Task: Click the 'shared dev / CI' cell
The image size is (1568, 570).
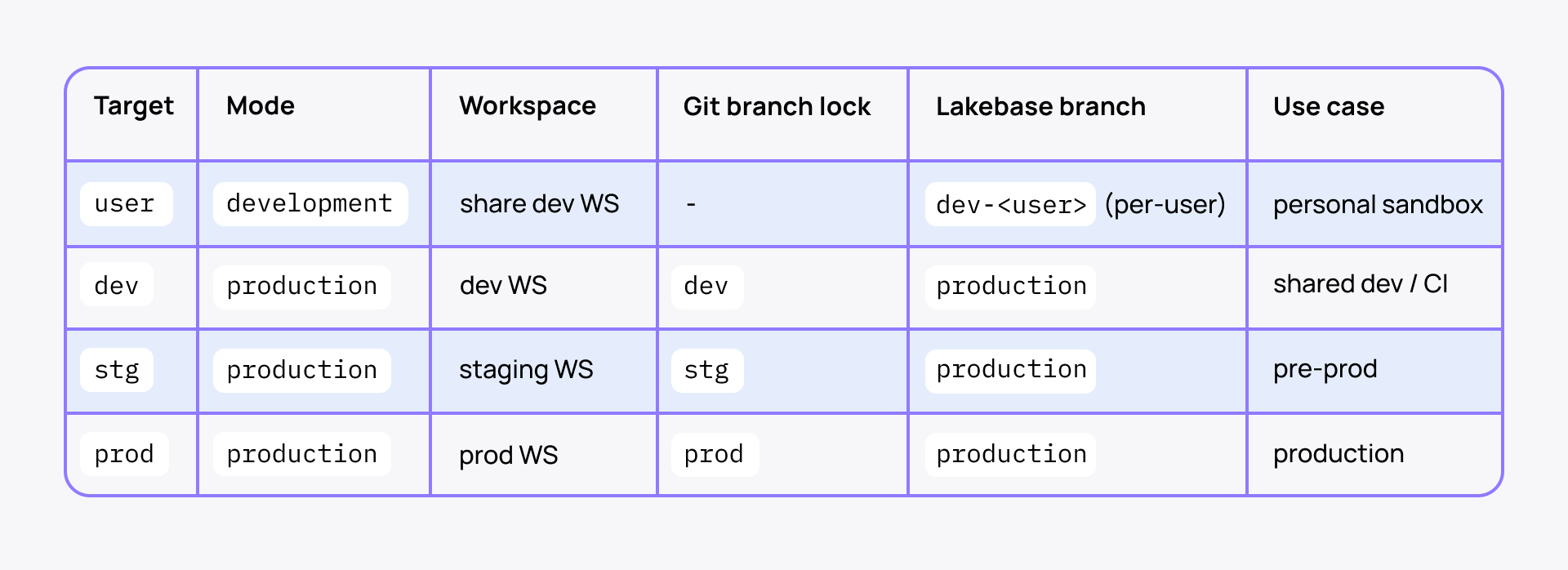Action: (x=1361, y=284)
